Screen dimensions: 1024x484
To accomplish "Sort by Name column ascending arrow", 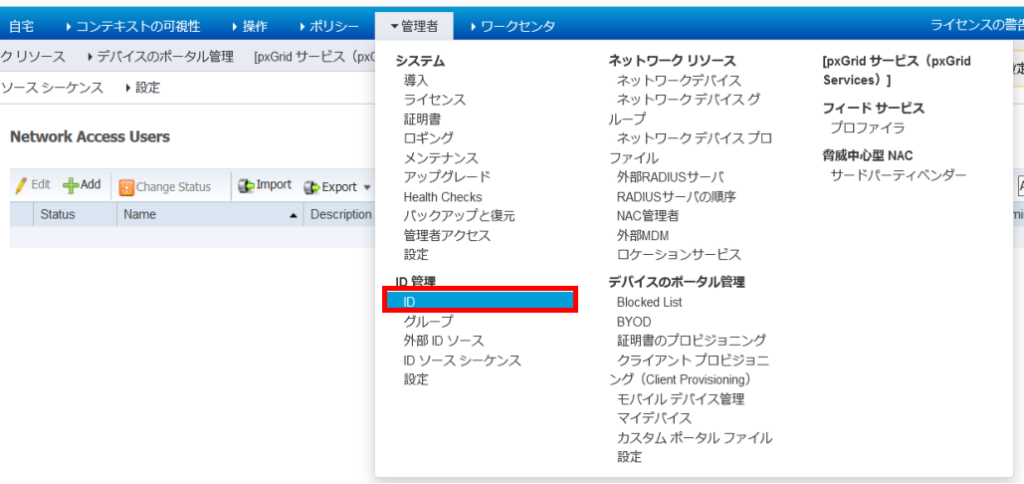I will [293, 215].
